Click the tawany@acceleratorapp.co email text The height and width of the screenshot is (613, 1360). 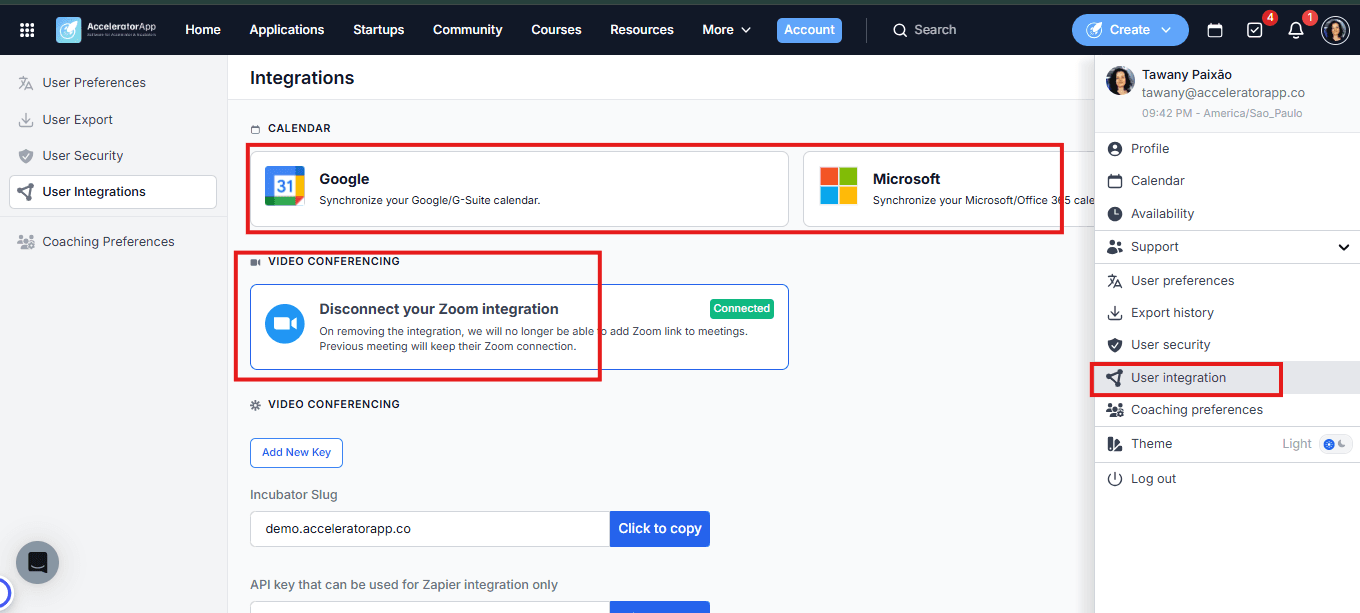pos(1223,93)
